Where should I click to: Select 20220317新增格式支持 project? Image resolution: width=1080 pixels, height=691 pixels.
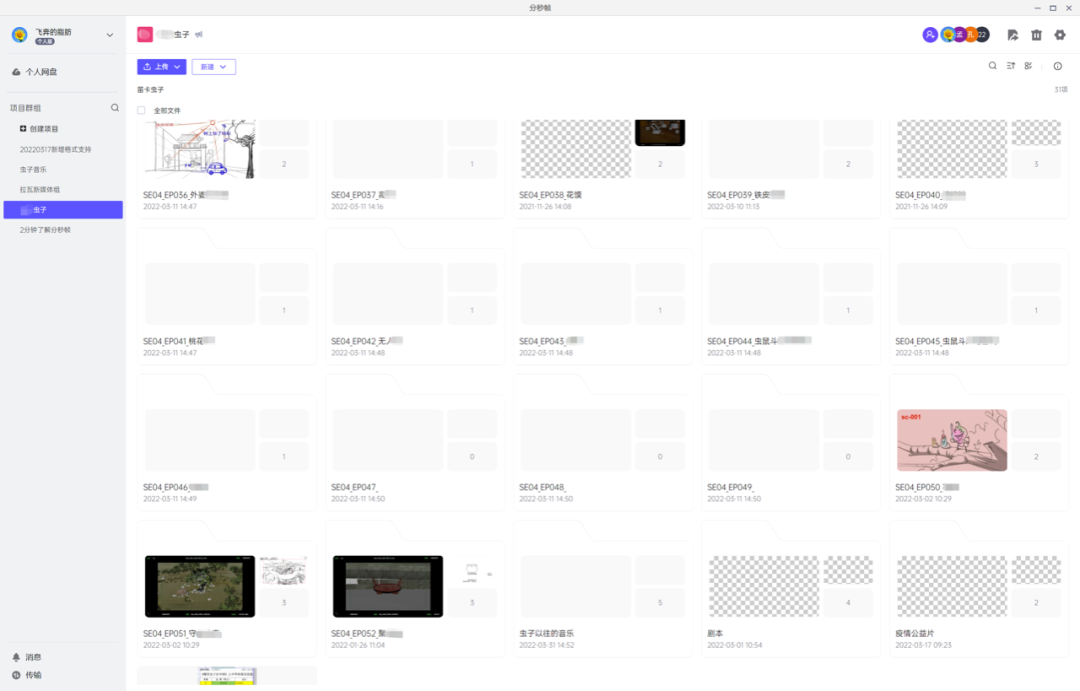[x=55, y=149]
